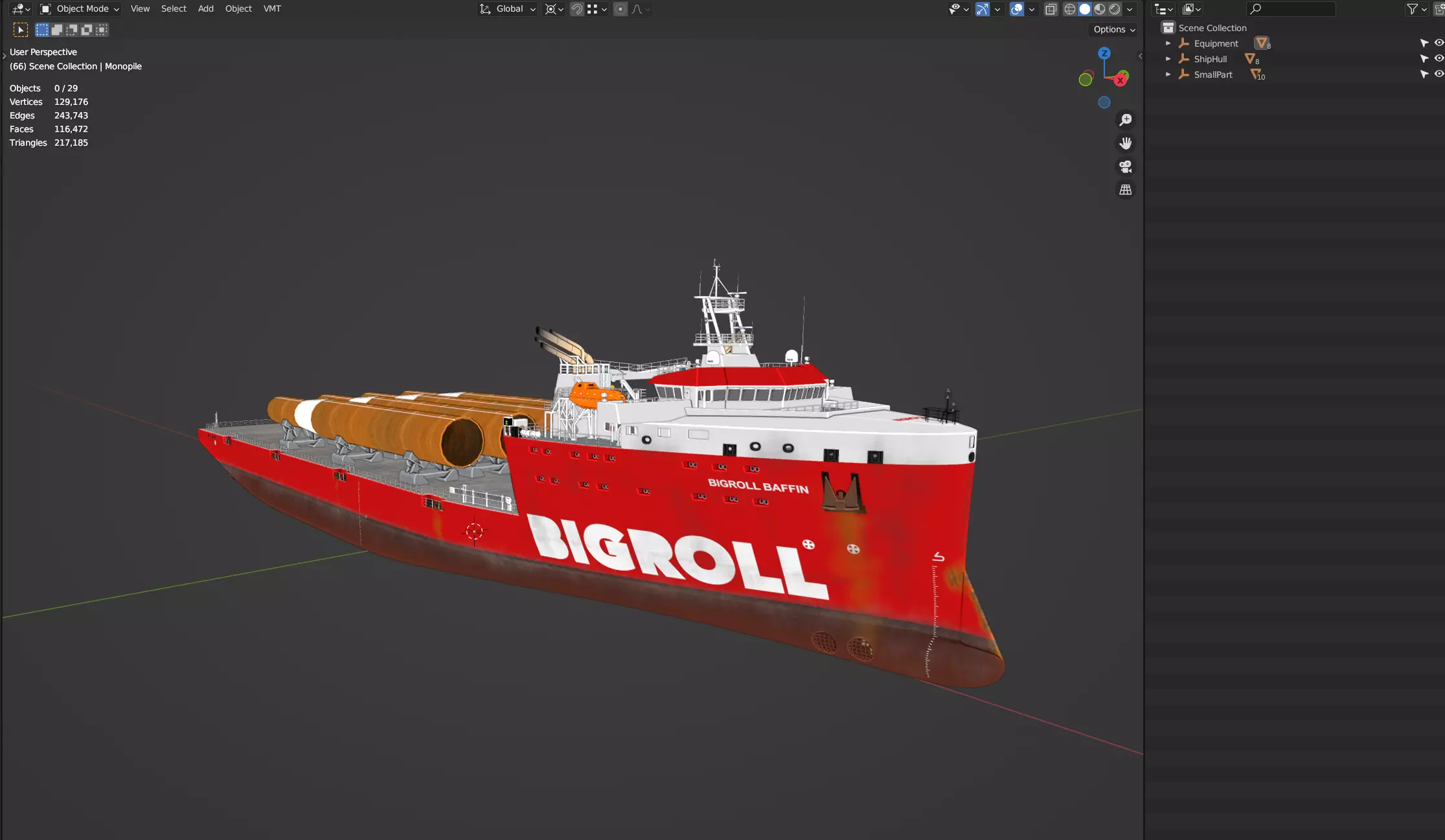Choose intersect-selection mode icon
The width and height of the screenshot is (1445, 840).
[102, 30]
